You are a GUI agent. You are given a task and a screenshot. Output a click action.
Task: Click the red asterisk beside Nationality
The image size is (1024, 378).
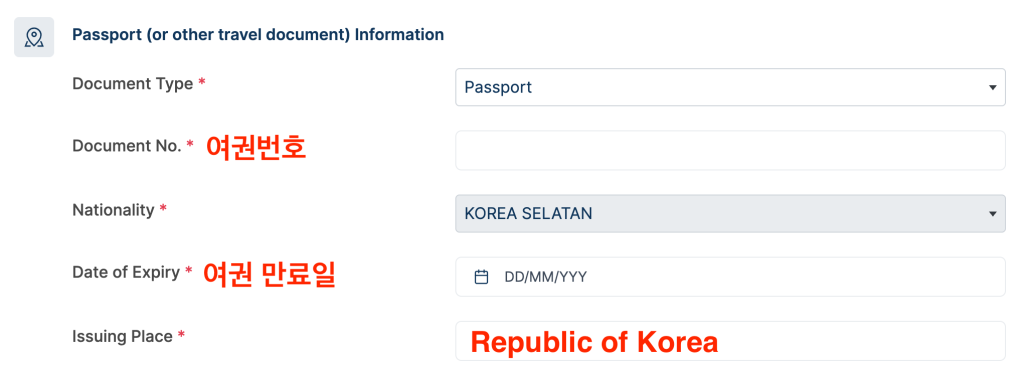coord(163,210)
